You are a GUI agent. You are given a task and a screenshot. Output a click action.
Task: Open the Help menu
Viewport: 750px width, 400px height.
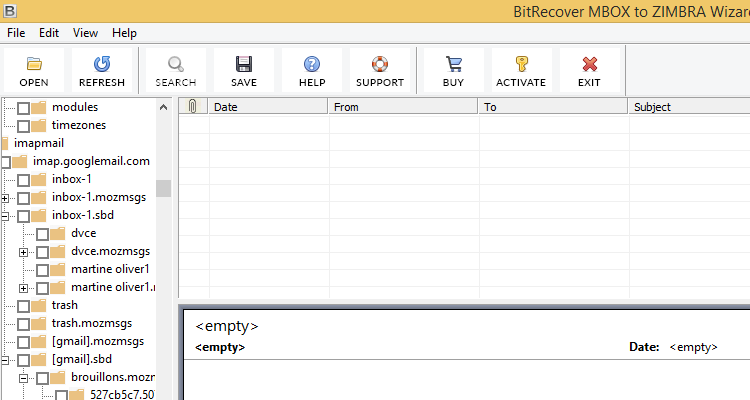tap(124, 33)
